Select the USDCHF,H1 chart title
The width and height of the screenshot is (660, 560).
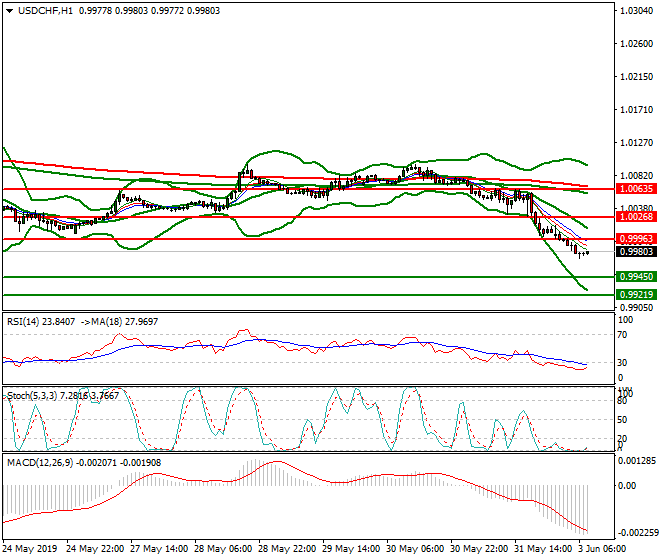pos(45,11)
